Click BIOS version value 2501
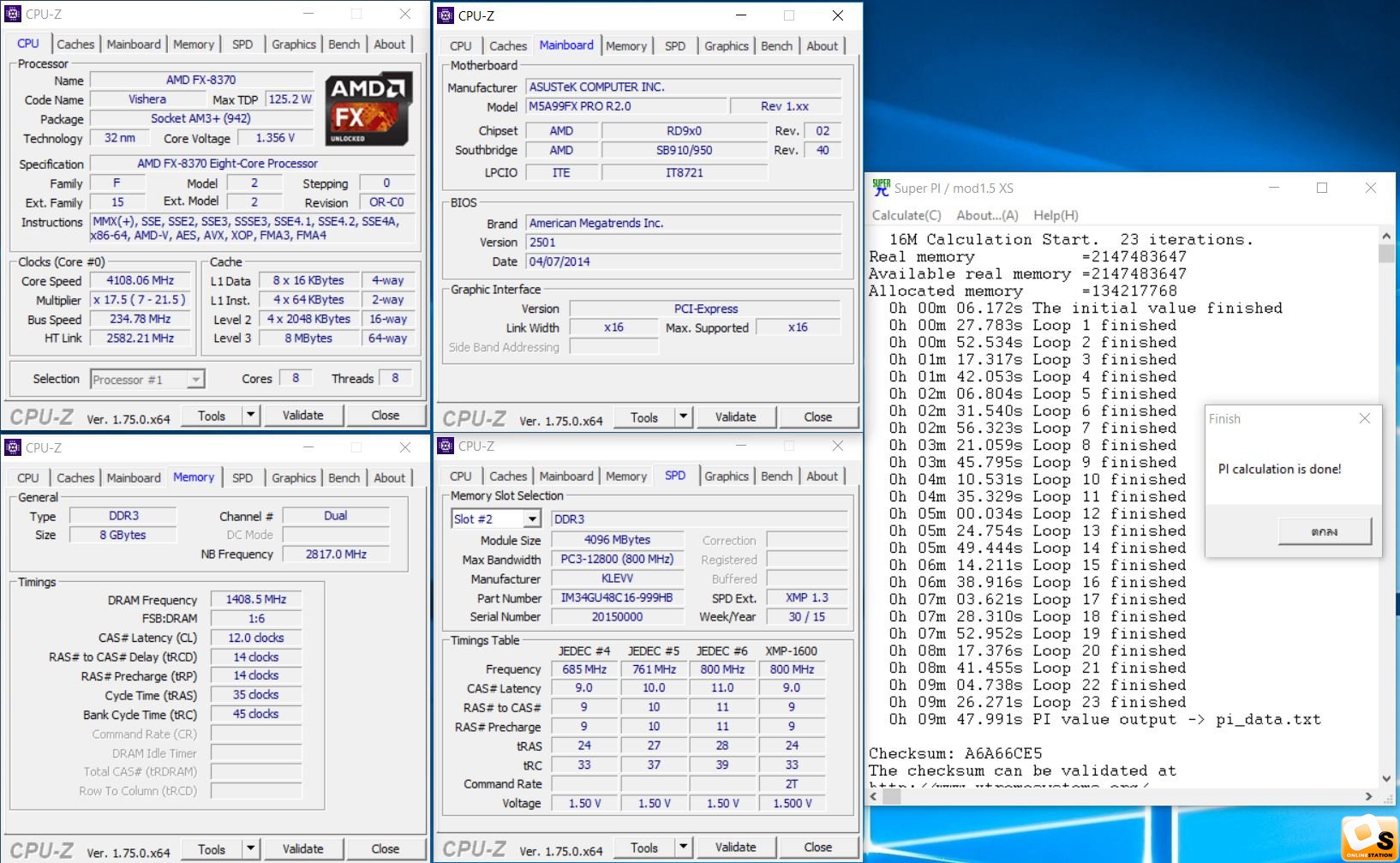This screenshot has width=1400, height=863. click(684, 243)
